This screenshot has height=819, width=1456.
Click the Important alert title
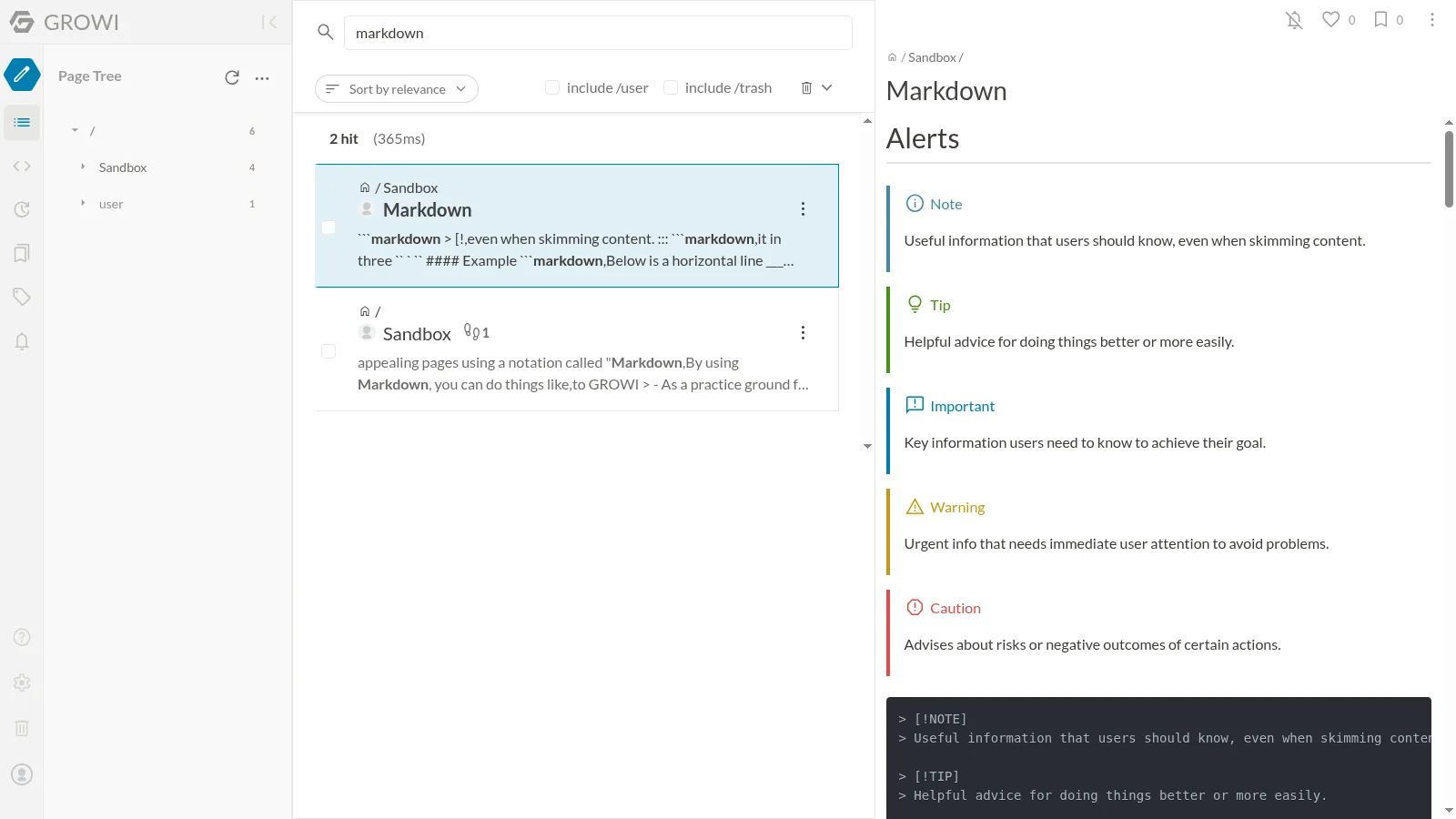coord(962,406)
